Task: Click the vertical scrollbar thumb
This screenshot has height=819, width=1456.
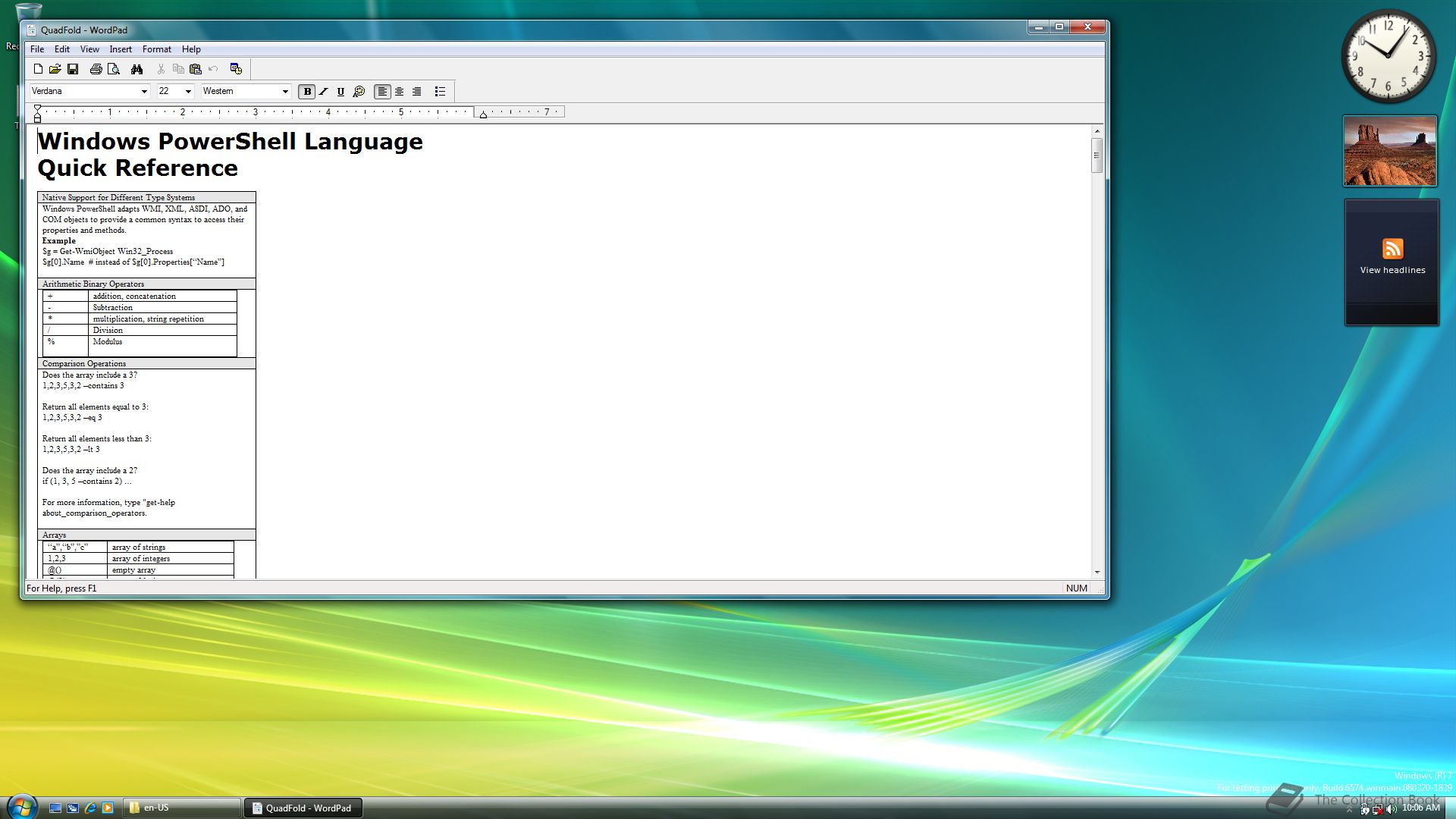Action: [x=1097, y=156]
